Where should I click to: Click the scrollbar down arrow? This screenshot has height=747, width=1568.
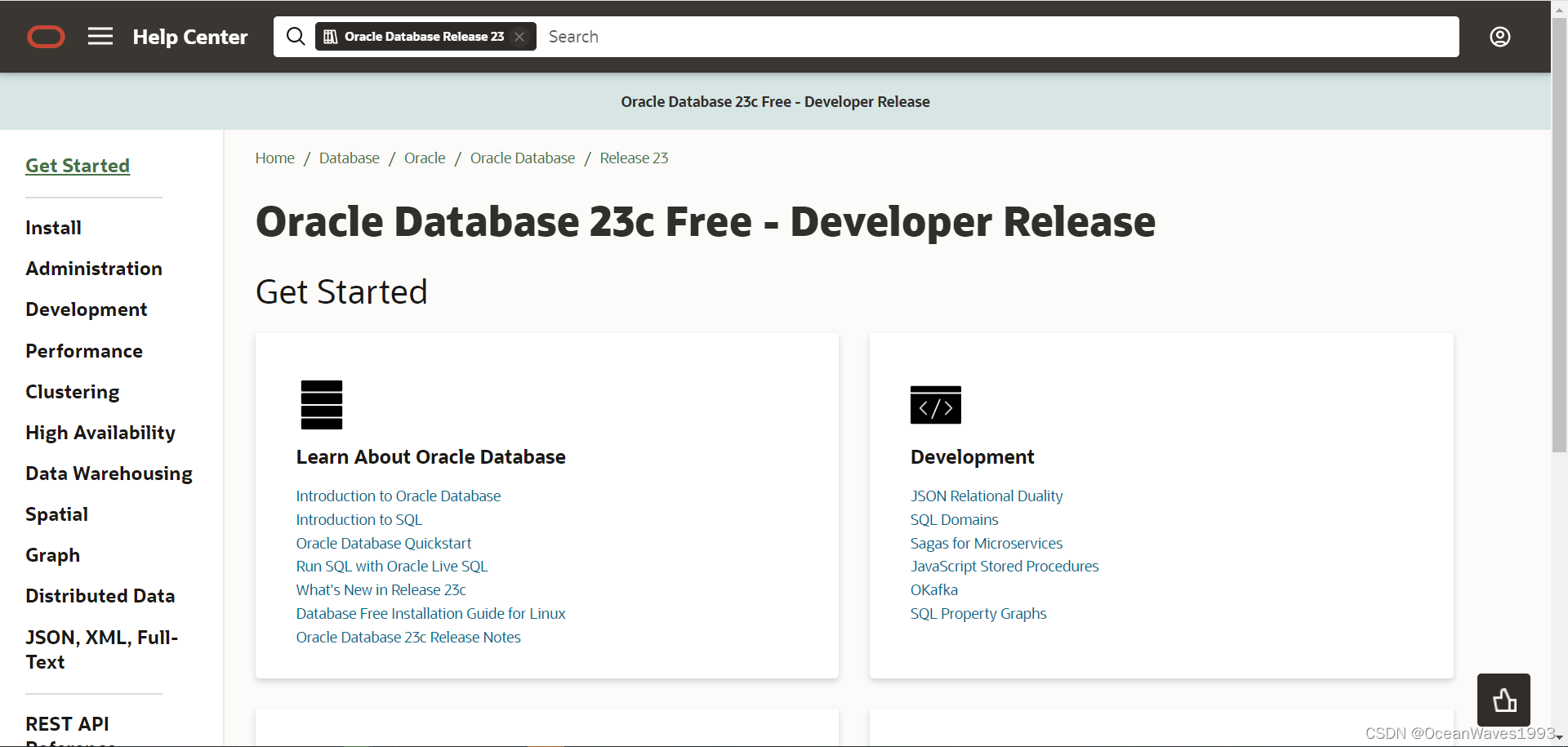point(1559,738)
